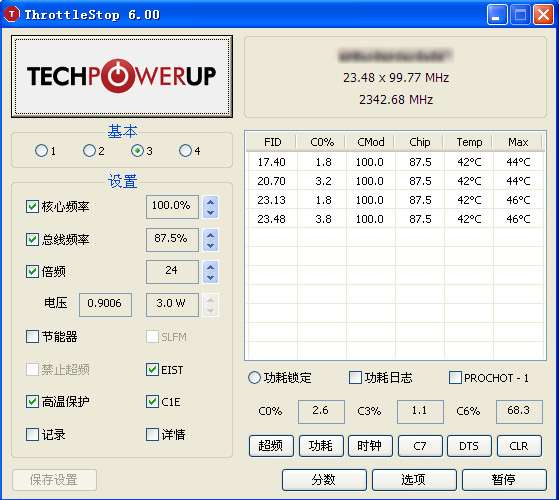Click the 暂停 button

[x=504, y=480]
